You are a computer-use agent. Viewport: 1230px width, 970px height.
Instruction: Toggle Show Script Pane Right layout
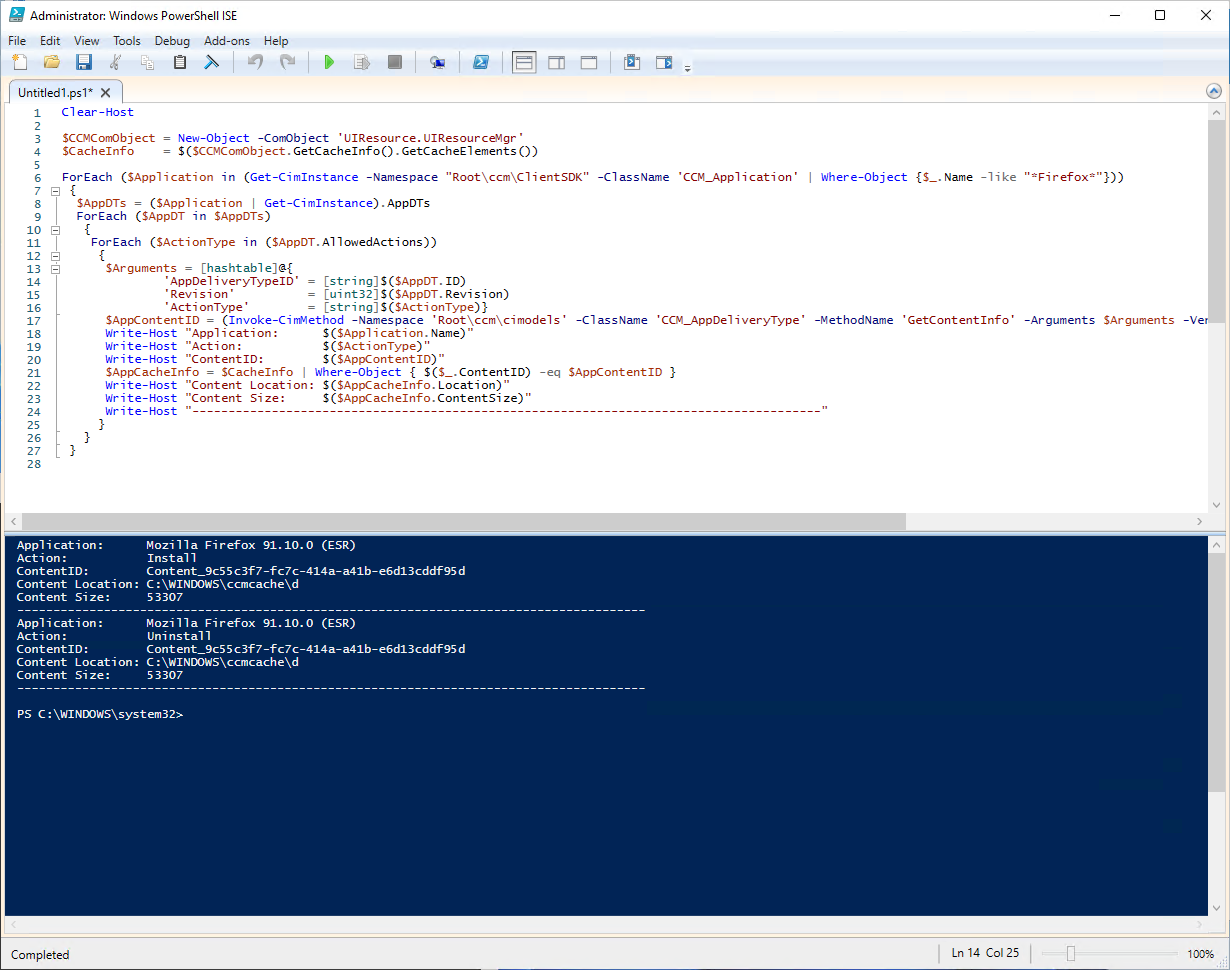(x=557, y=62)
